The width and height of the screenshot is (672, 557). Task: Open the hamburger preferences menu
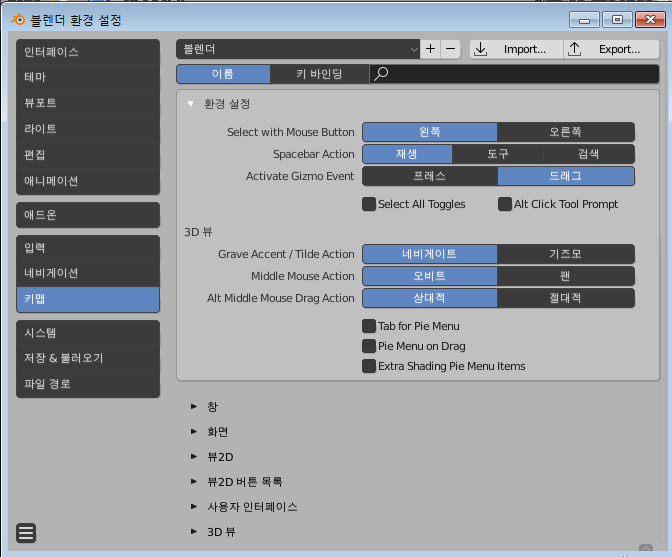tap(26, 533)
